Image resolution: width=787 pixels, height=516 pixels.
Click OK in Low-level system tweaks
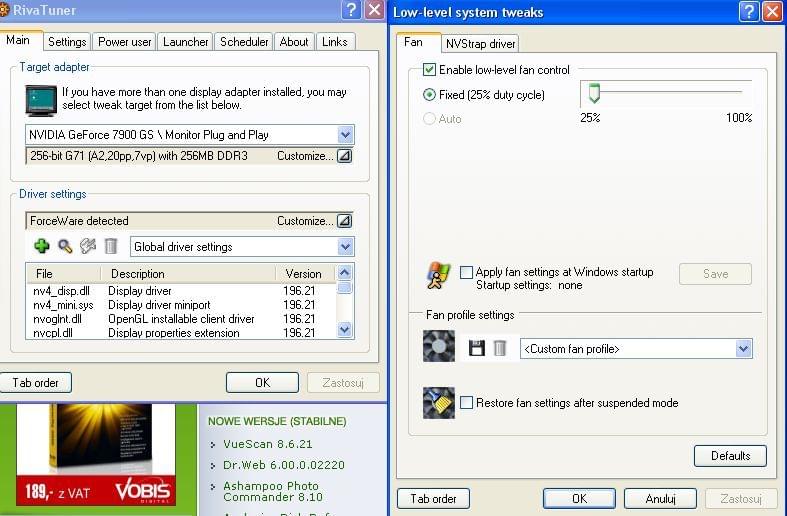[579, 498]
